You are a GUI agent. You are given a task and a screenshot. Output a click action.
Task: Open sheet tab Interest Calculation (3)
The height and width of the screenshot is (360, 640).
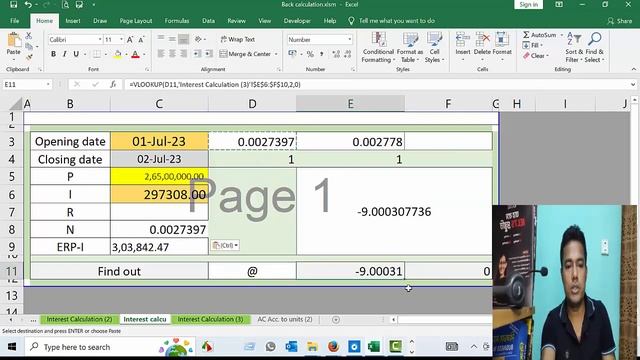(210, 319)
